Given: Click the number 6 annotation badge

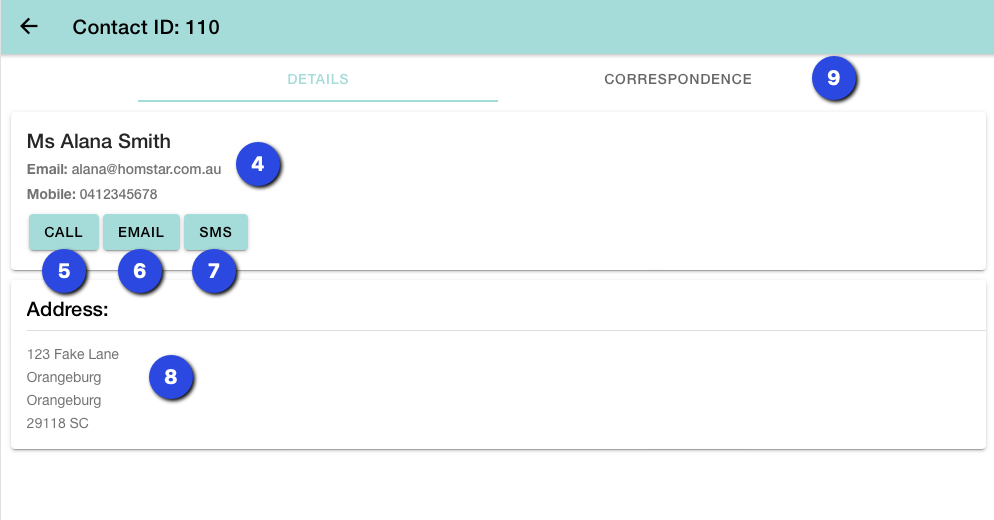Looking at the screenshot, I should (139, 271).
